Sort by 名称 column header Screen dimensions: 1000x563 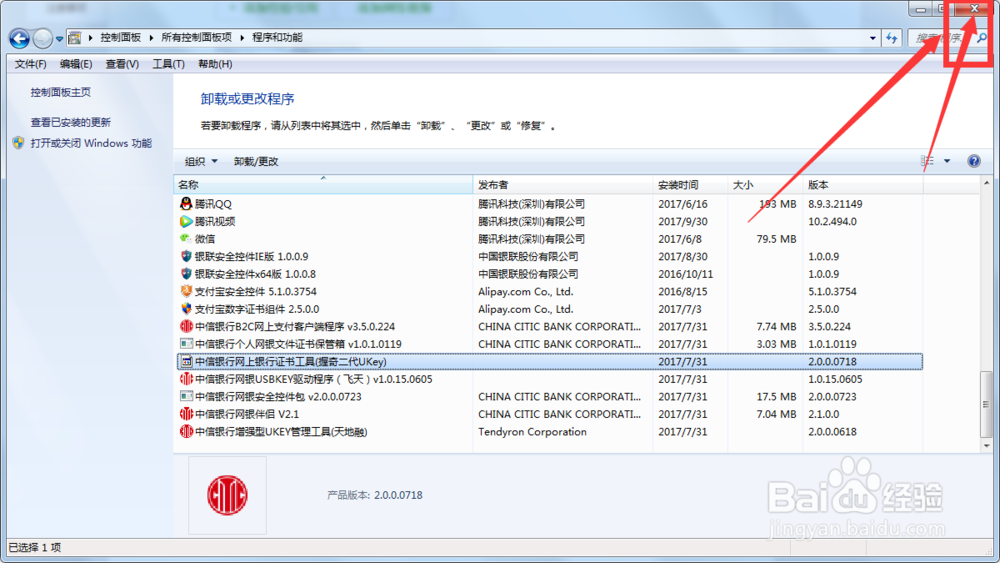[x=323, y=185]
